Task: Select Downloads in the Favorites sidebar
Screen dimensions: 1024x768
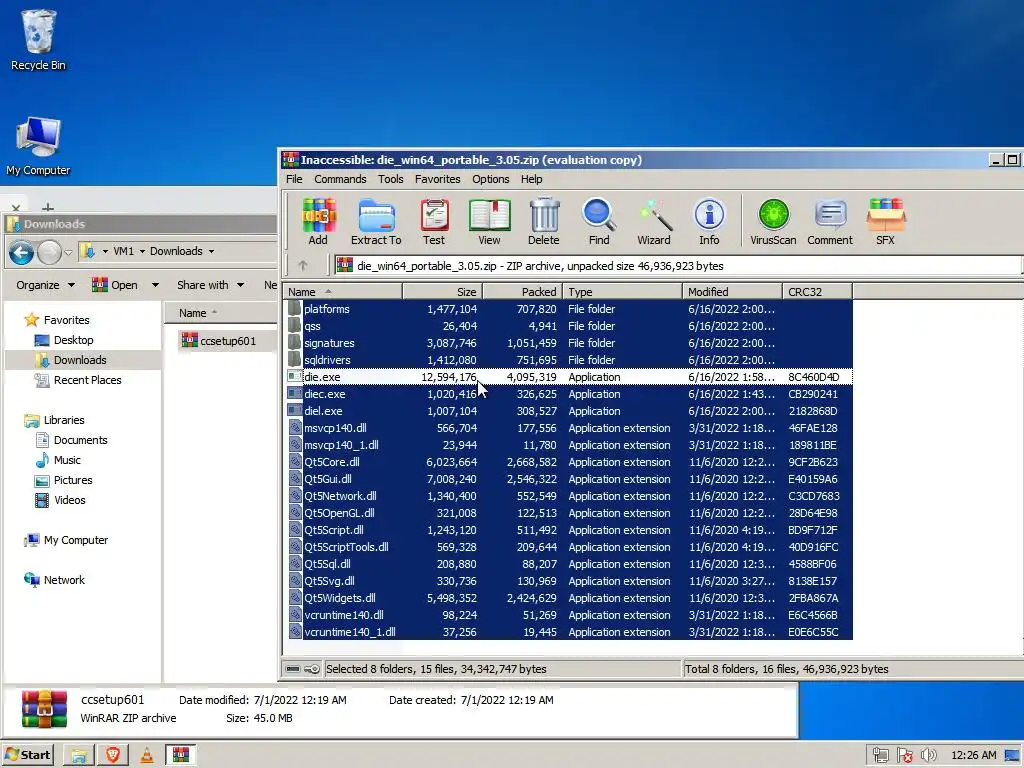Action: pos(80,360)
